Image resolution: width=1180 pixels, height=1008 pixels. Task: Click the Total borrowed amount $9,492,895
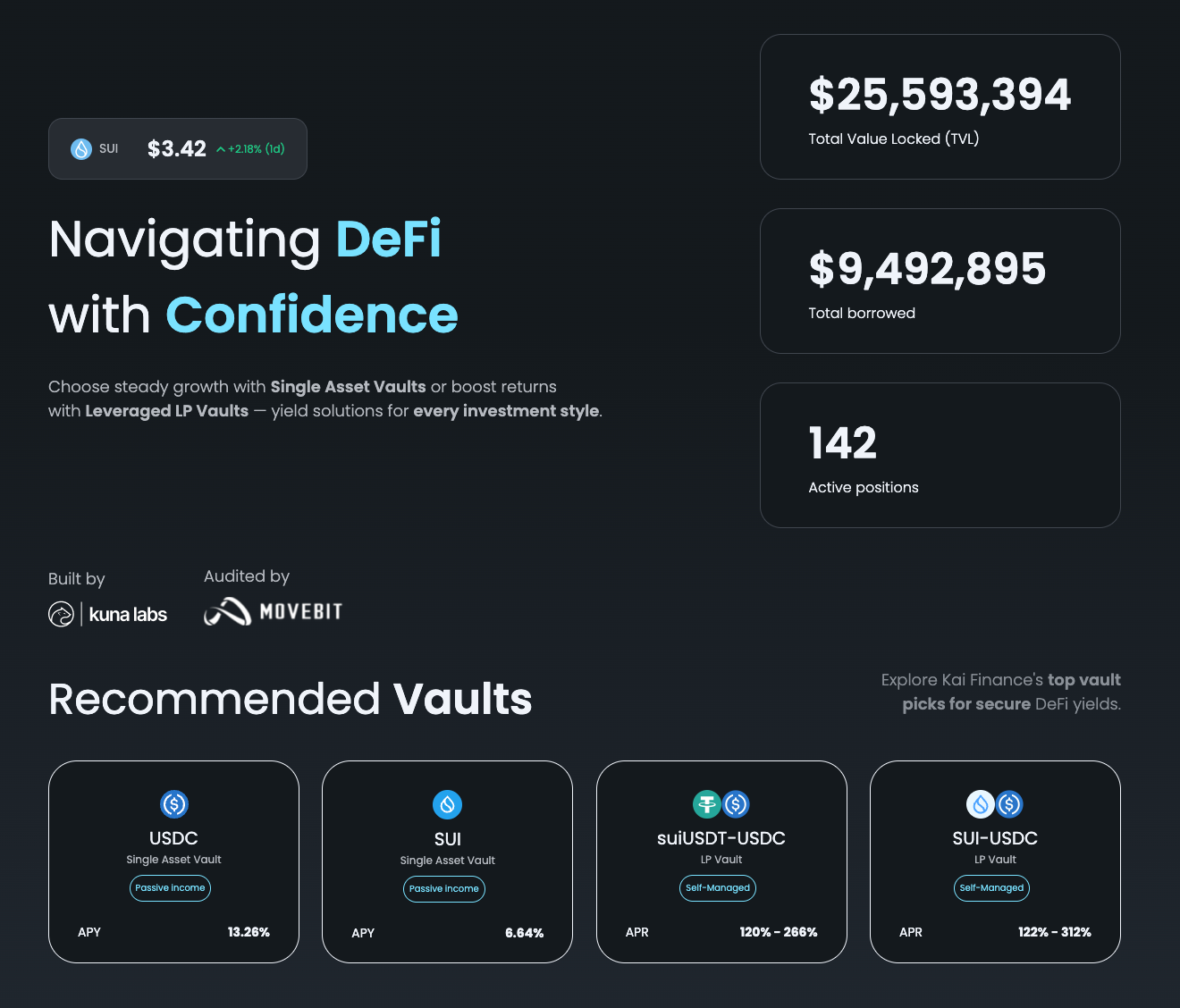click(x=927, y=269)
